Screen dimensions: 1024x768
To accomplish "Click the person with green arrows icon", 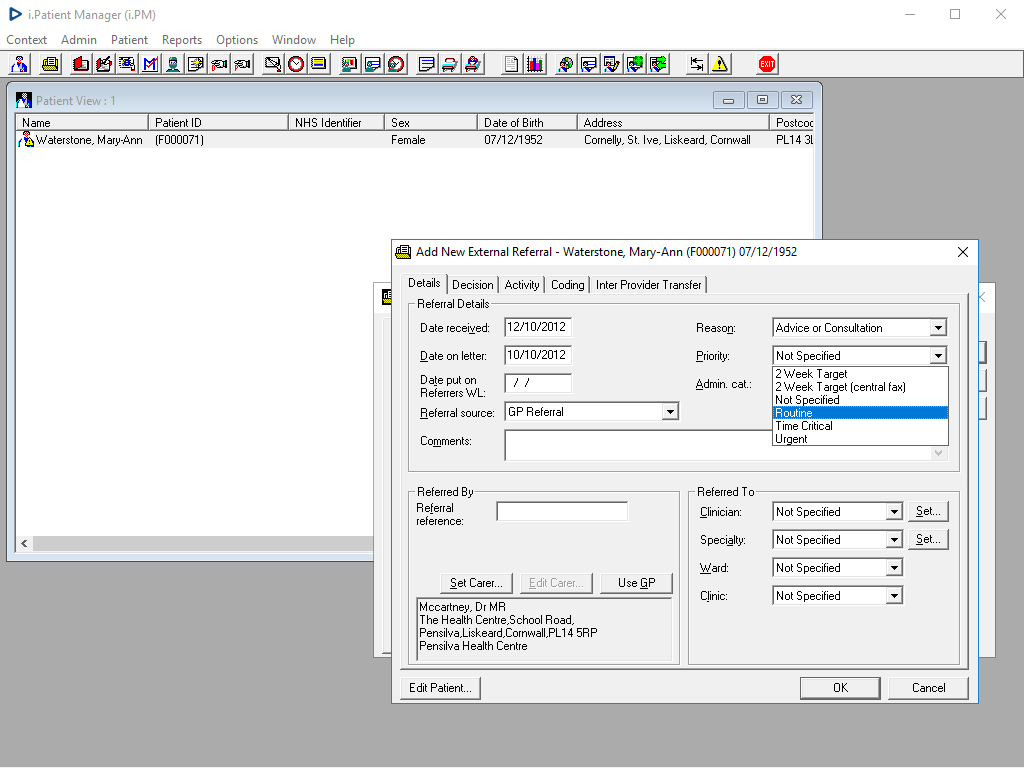I will pyautogui.click(x=658, y=64).
